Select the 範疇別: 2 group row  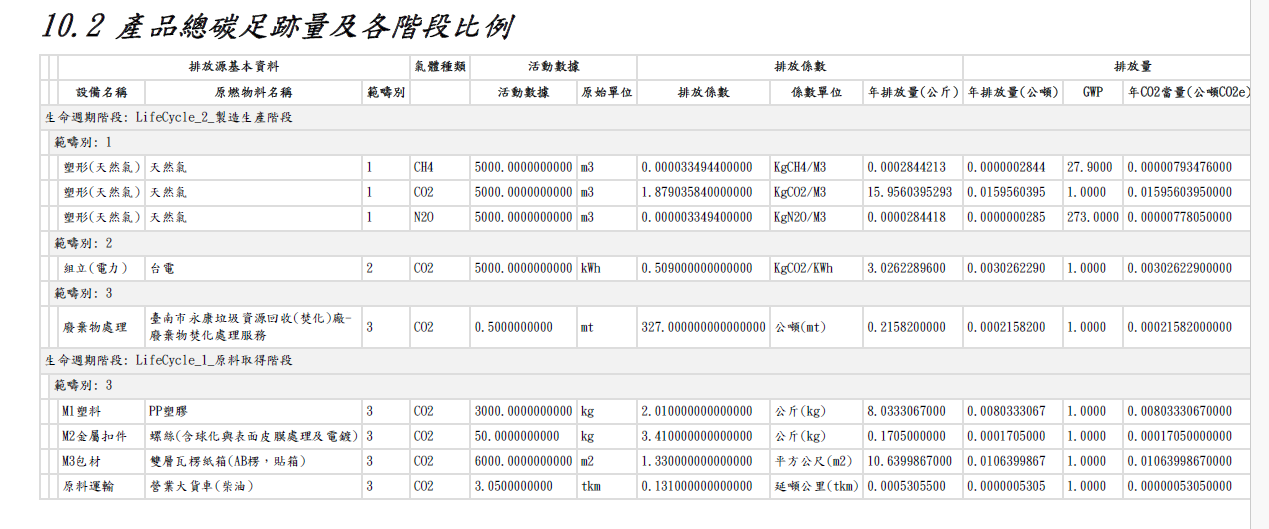coord(650,243)
